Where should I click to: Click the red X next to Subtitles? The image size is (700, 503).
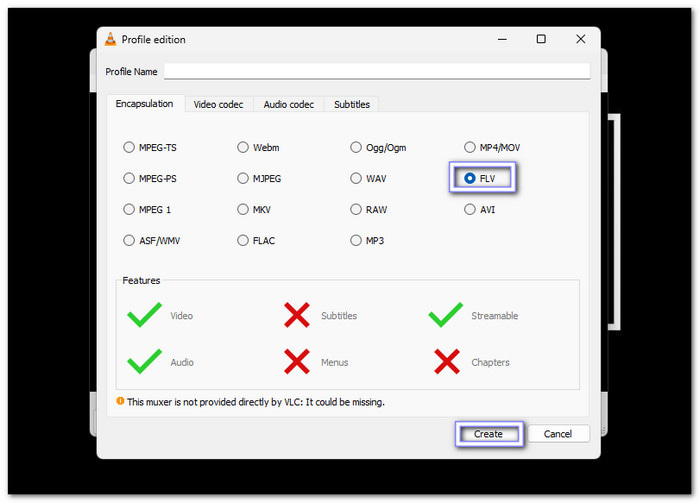[x=297, y=315]
